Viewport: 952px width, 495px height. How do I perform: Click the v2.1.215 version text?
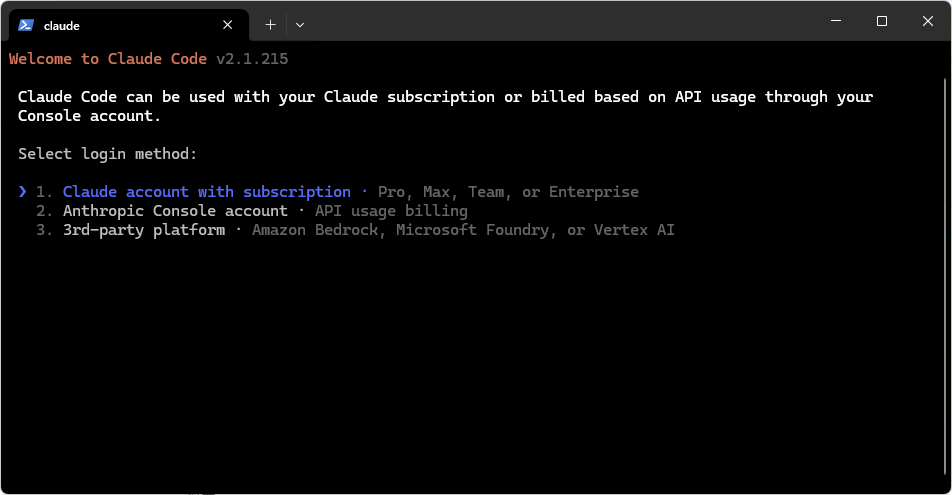coord(252,59)
